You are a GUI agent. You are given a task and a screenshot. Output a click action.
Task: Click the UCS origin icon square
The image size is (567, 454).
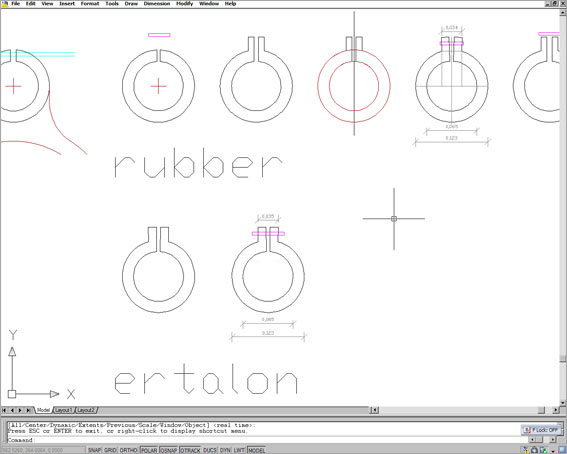point(12,394)
